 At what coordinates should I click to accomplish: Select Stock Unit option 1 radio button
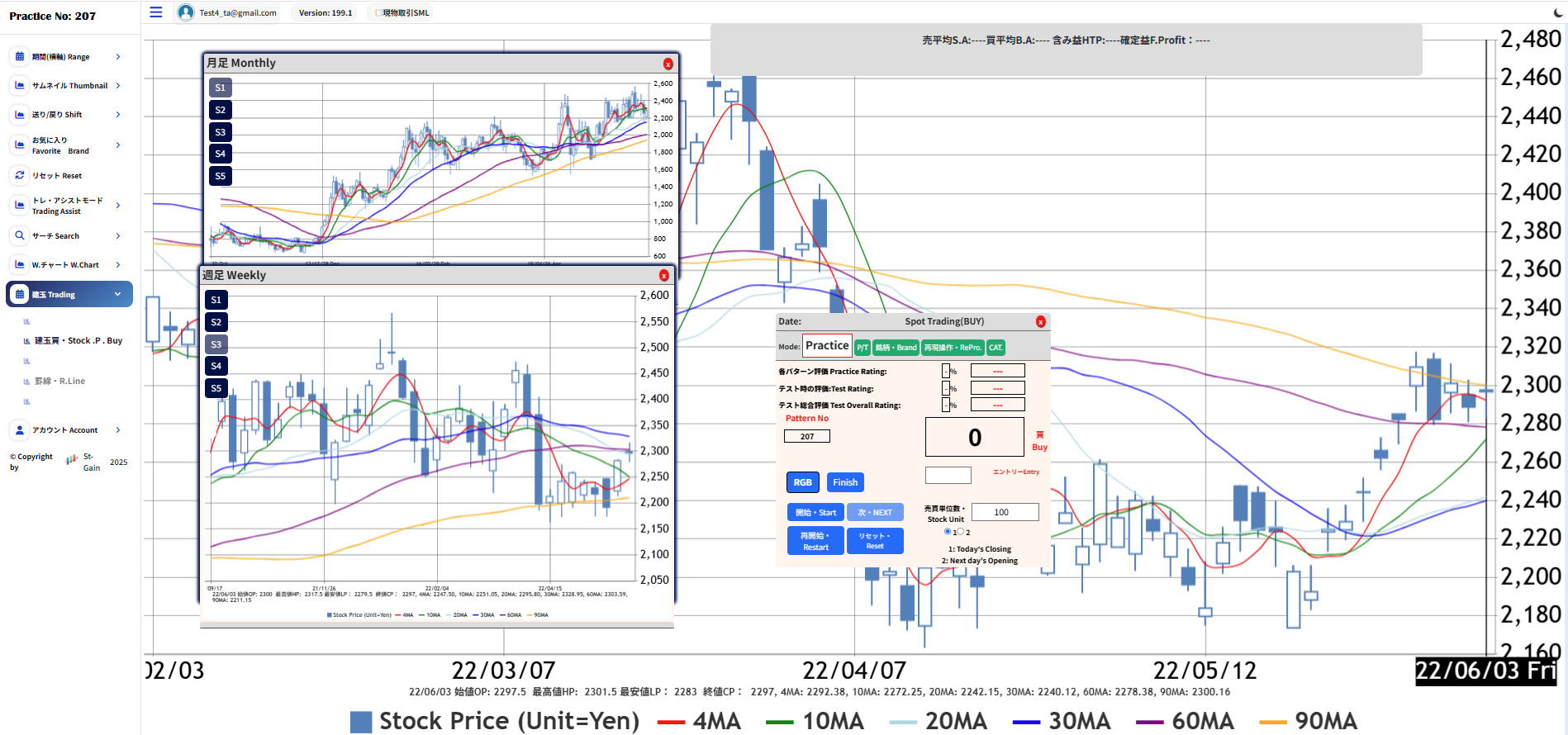[x=948, y=532]
